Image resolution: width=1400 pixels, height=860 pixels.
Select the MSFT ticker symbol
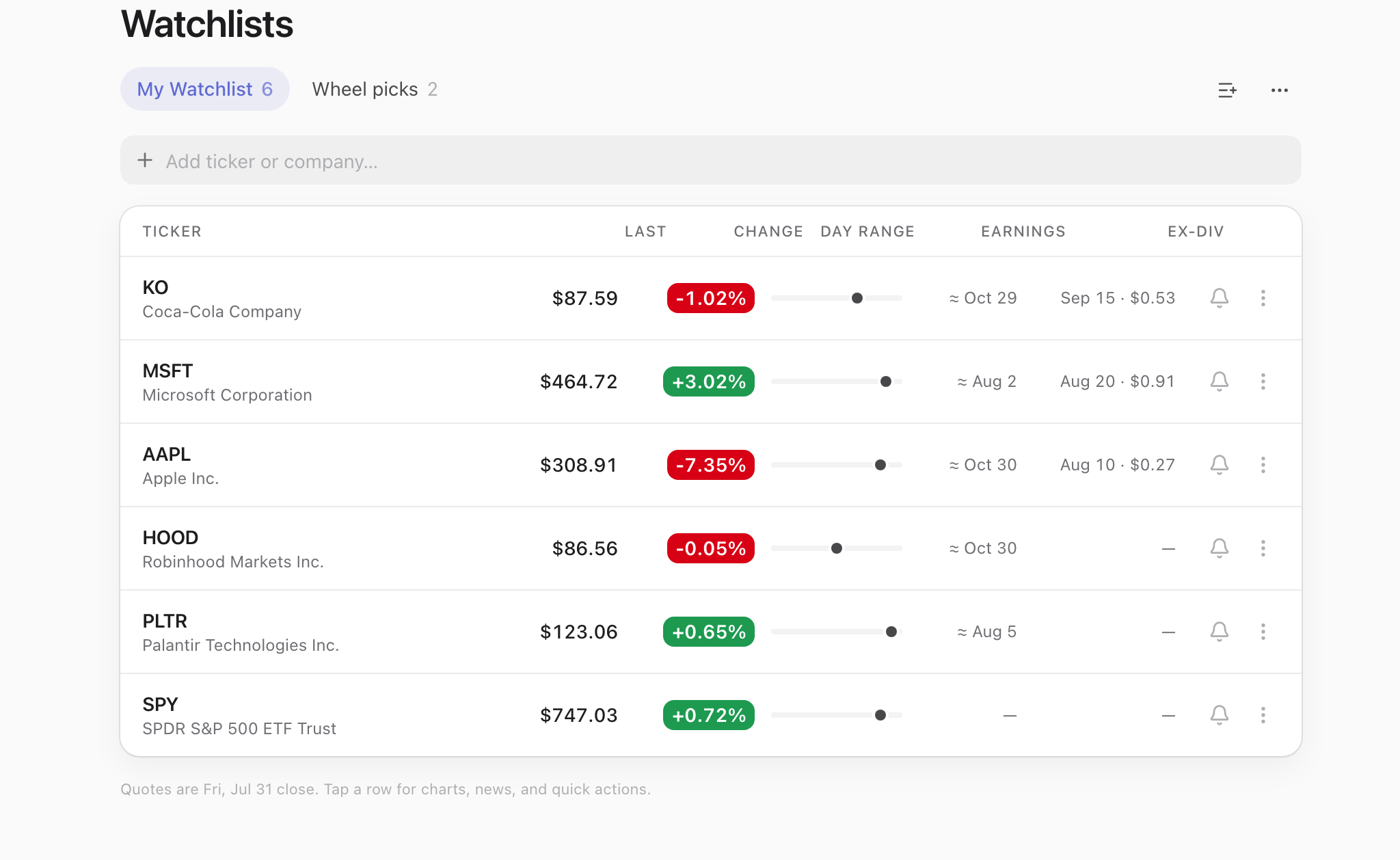[167, 371]
